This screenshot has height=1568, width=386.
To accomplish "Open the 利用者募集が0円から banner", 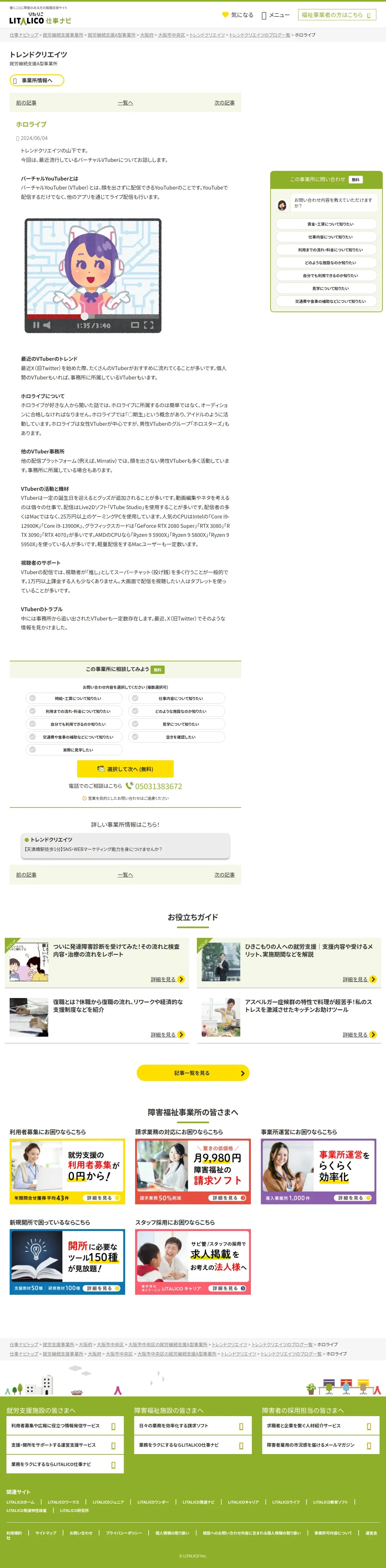I will click(x=67, y=1172).
